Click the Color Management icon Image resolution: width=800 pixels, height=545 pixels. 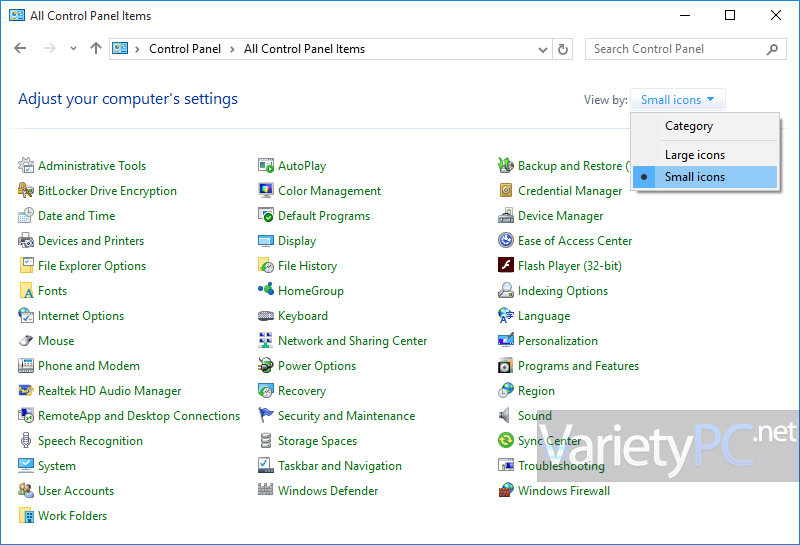(266, 190)
